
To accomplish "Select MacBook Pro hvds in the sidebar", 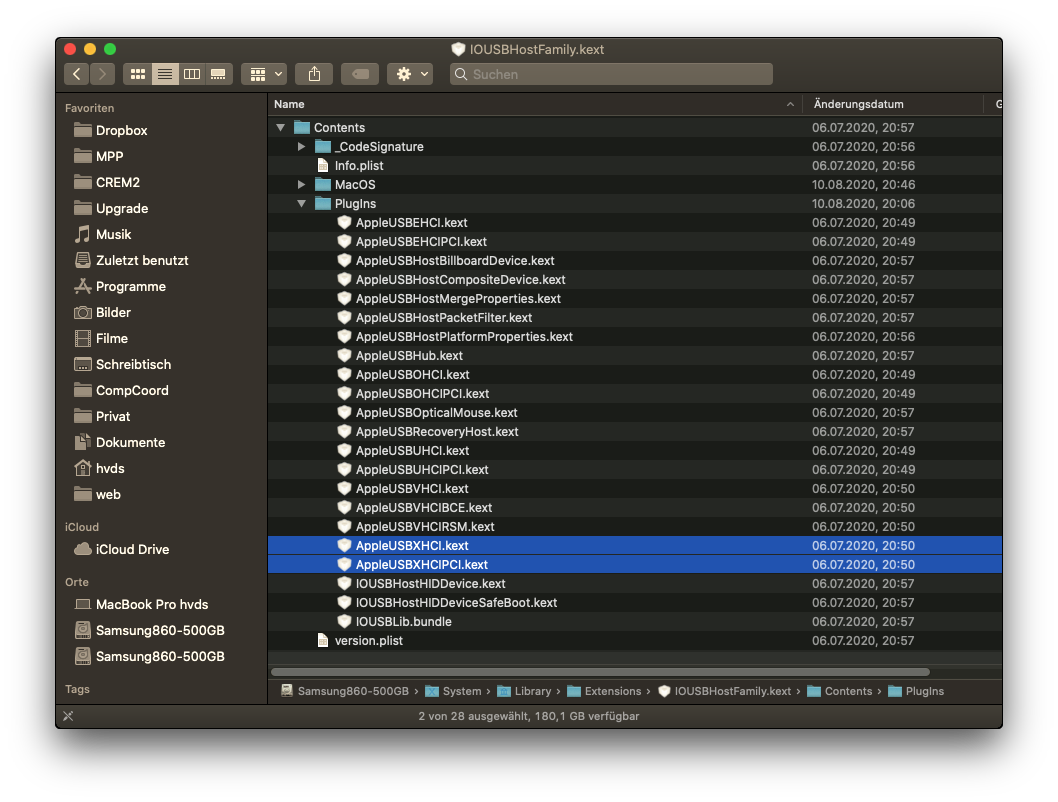I will click(x=152, y=604).
